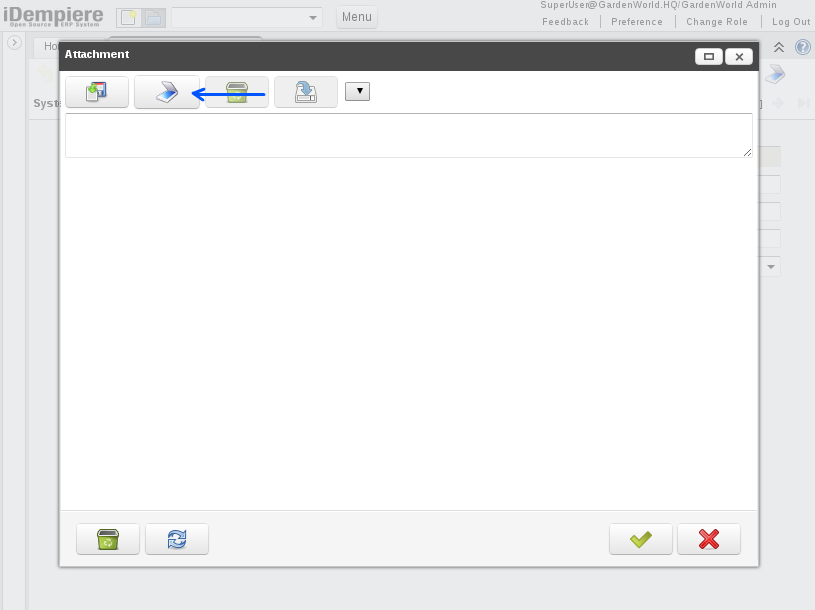This screenshot has width=815, height=610.
Task: Click the green recycle bin Delete All button
Action: [108, 539]
